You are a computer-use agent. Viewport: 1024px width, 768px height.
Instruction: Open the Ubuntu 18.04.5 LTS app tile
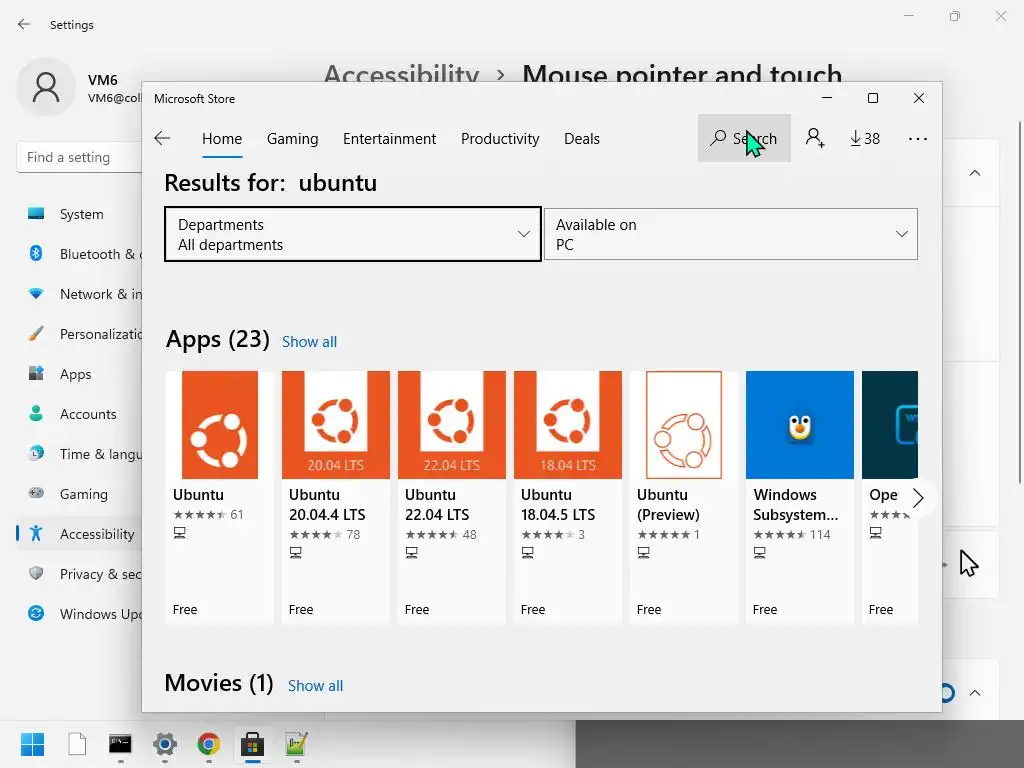point(568,497)
